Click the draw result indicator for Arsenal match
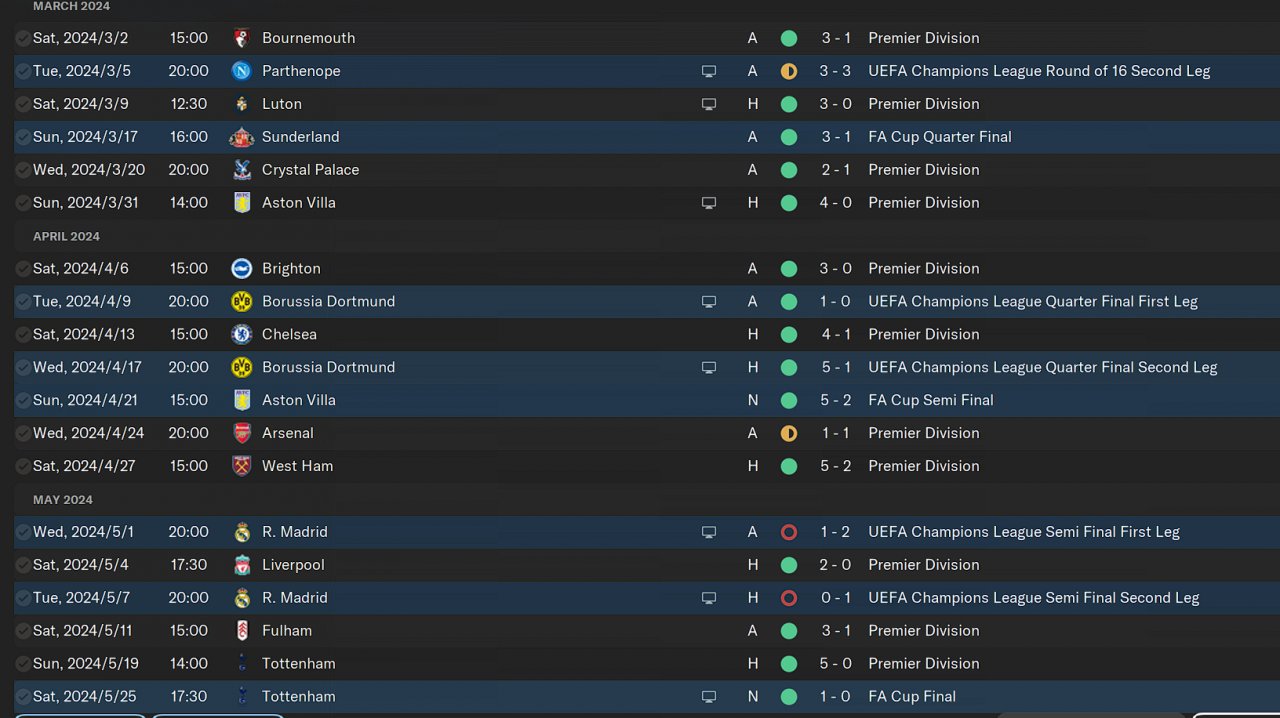This screenshot has width=1280, height=718. [x=789, y=433]
